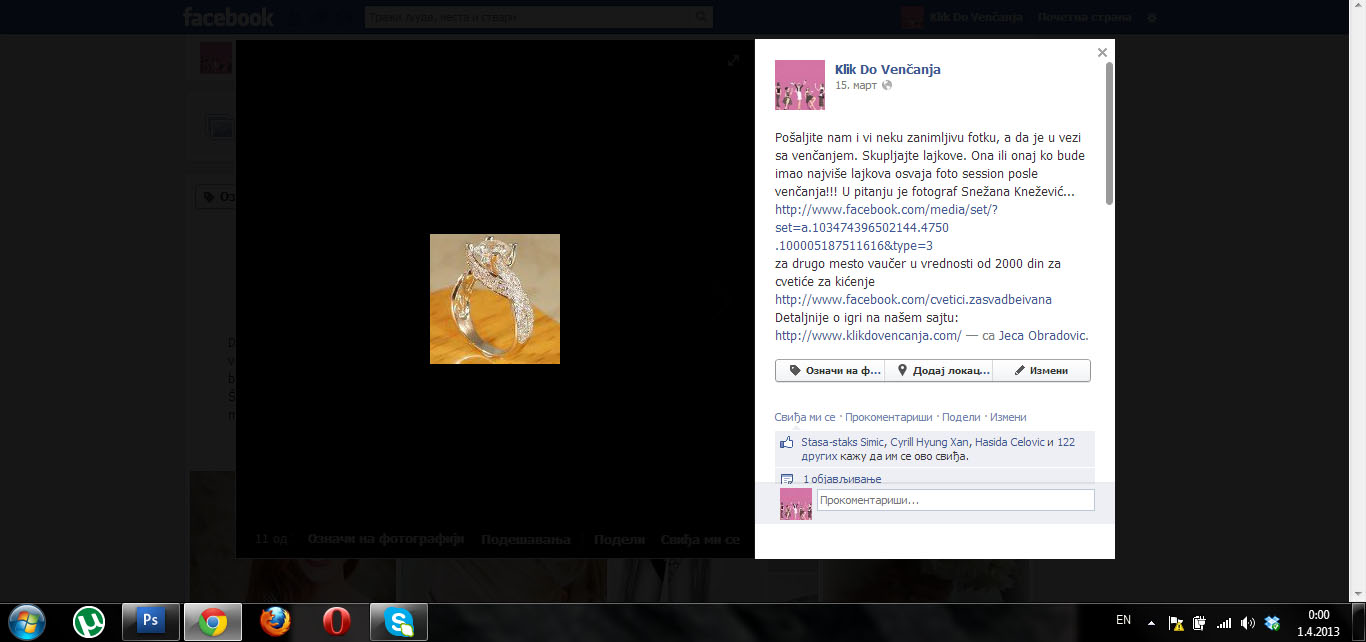Click Klik Do Venčanja's profile picture in post header
1366x642 pixels.
click(x=799, y=85)
